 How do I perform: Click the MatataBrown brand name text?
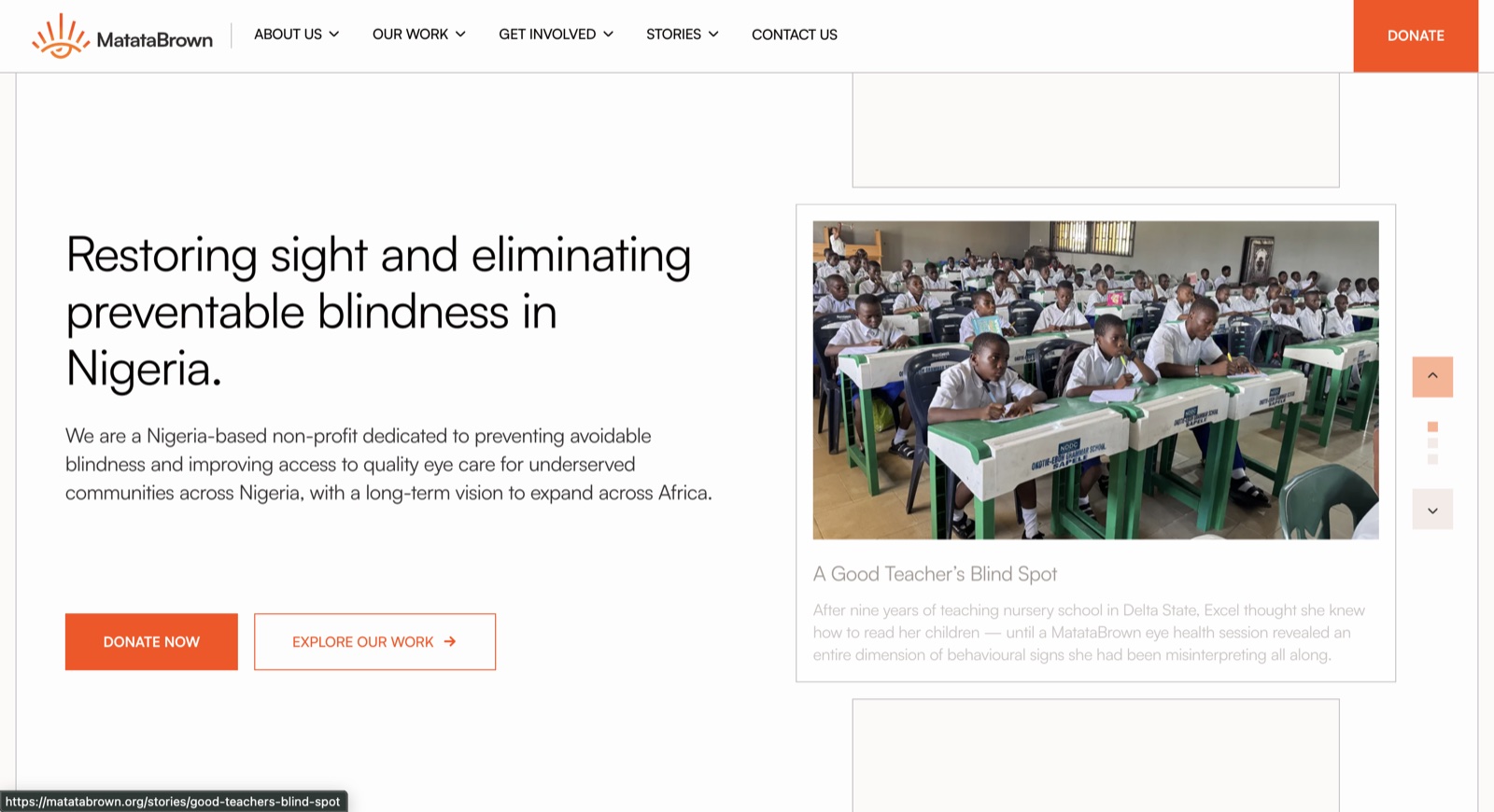(x=155, y=39)
